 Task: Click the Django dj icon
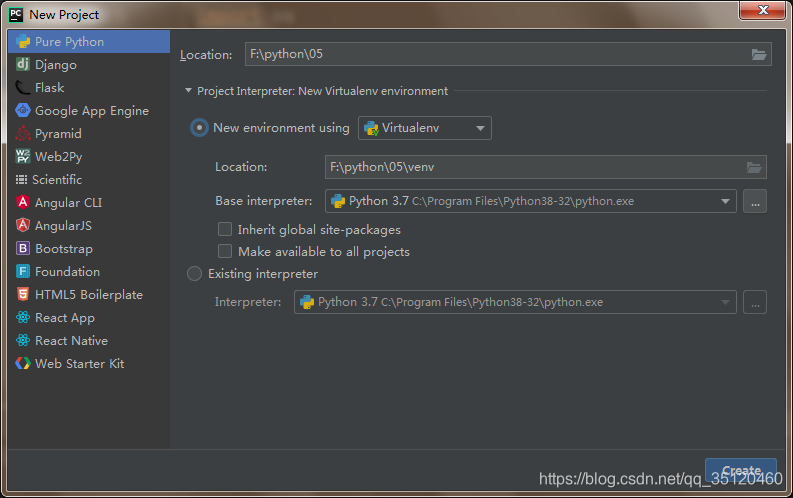(23, 64)
